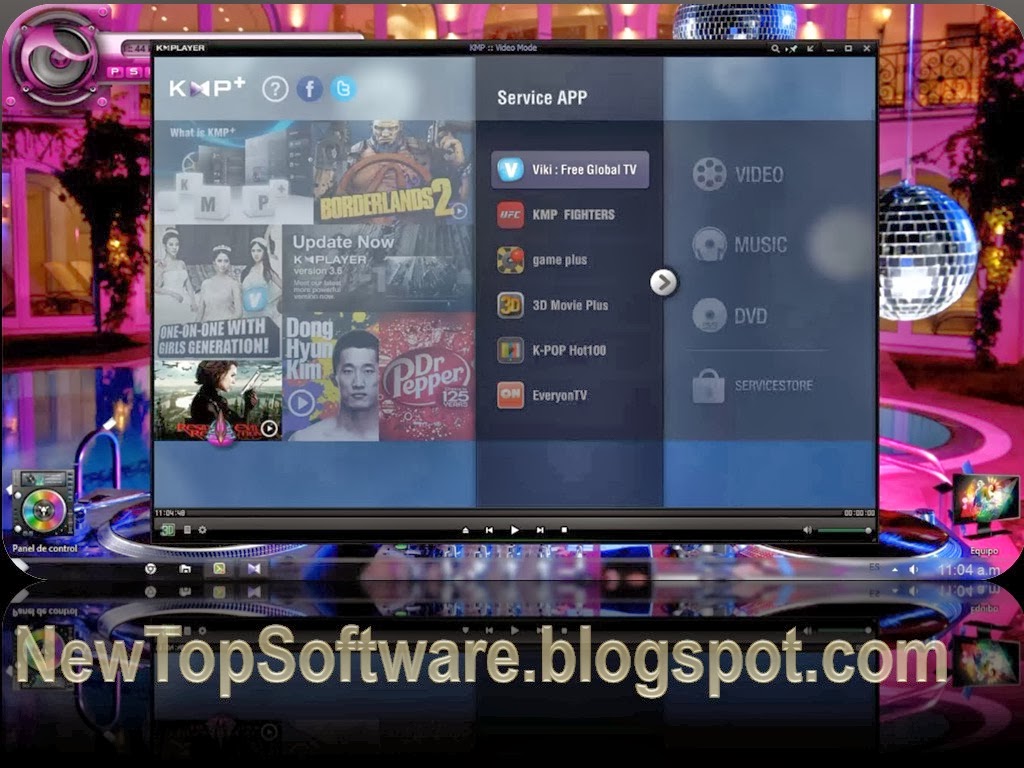The height and width of the screenshot is (768, 1024).
Task: Click the taskbar clock 11:04 a.m
Action: point(968,570)
